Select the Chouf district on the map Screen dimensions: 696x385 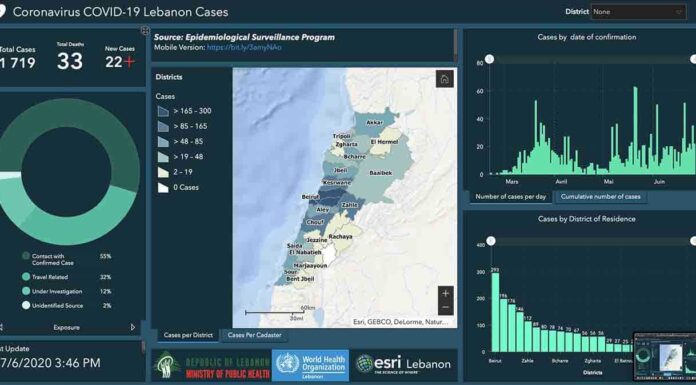[x=315, y=222]
